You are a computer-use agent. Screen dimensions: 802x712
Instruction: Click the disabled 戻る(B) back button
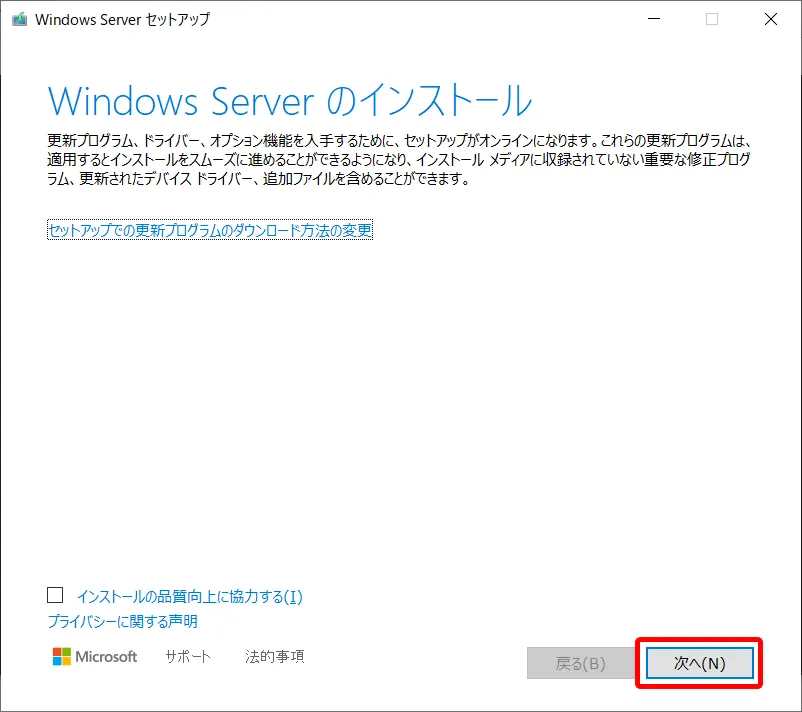point(581,663)
